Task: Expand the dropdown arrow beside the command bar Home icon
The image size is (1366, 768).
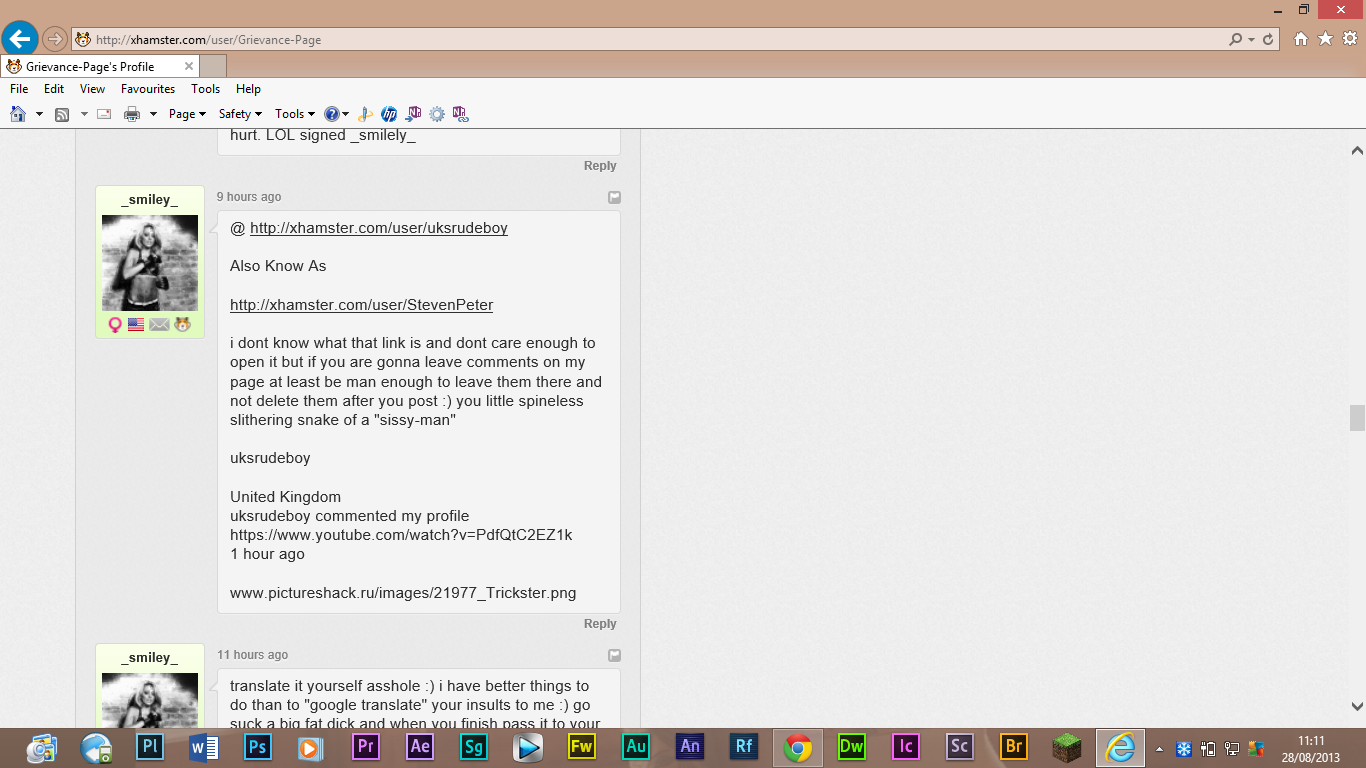Action: pos(39,114)
